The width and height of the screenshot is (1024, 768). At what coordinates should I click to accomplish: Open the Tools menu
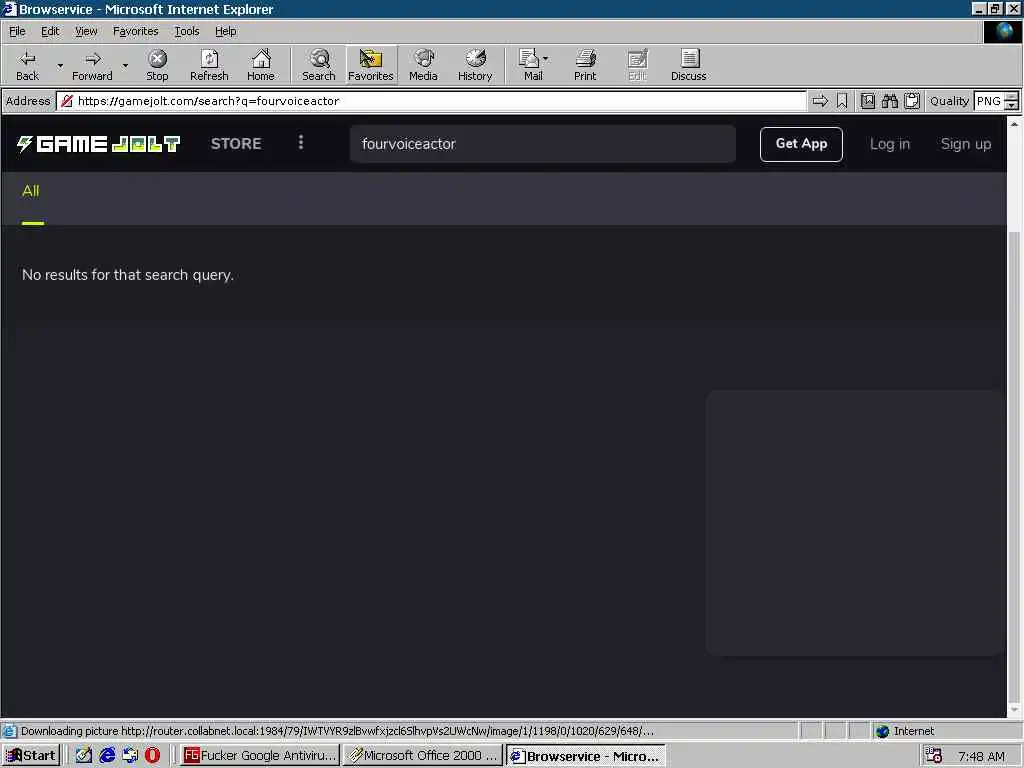click(x=186, y=31)
